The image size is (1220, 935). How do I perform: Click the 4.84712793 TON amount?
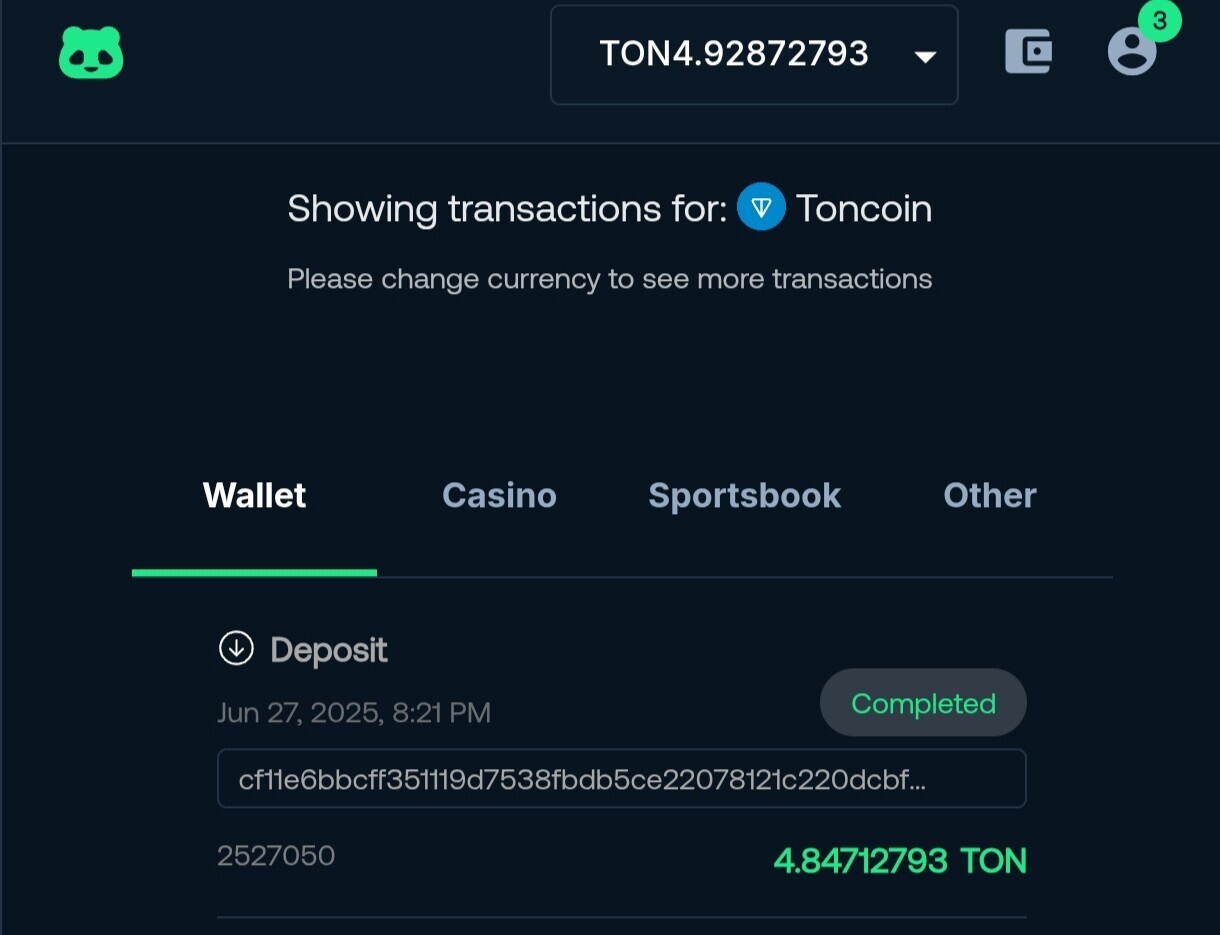click(x=900, y=860)
